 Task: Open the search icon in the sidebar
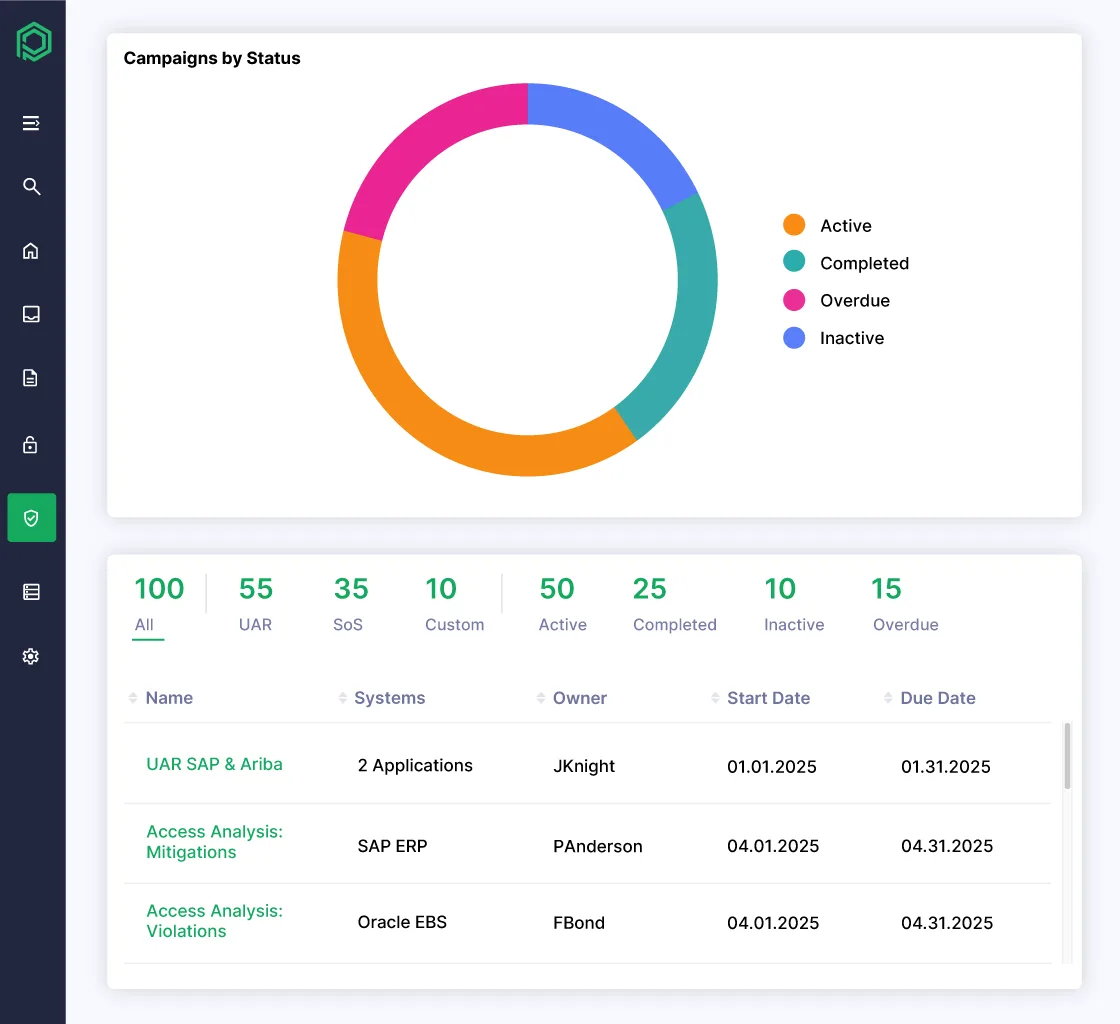pyautogui.click(x=30, y=186)
